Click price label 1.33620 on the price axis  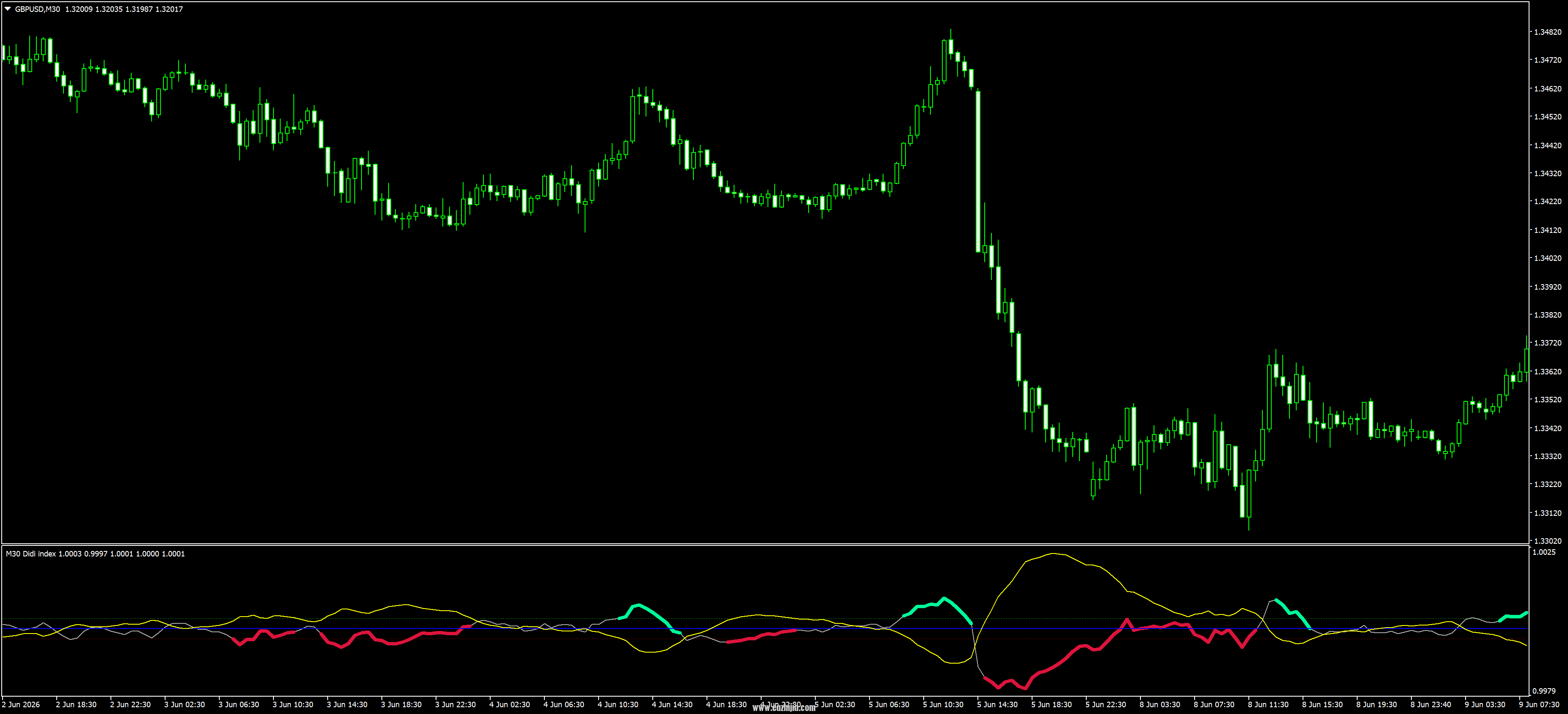coord(1548,371)
